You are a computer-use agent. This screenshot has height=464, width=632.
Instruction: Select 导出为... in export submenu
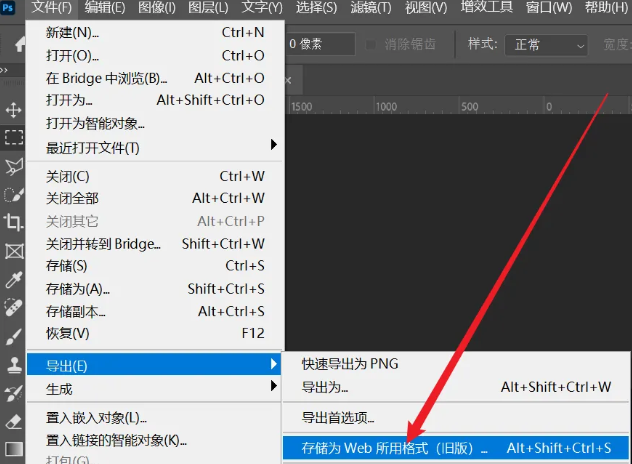(456, 387)
